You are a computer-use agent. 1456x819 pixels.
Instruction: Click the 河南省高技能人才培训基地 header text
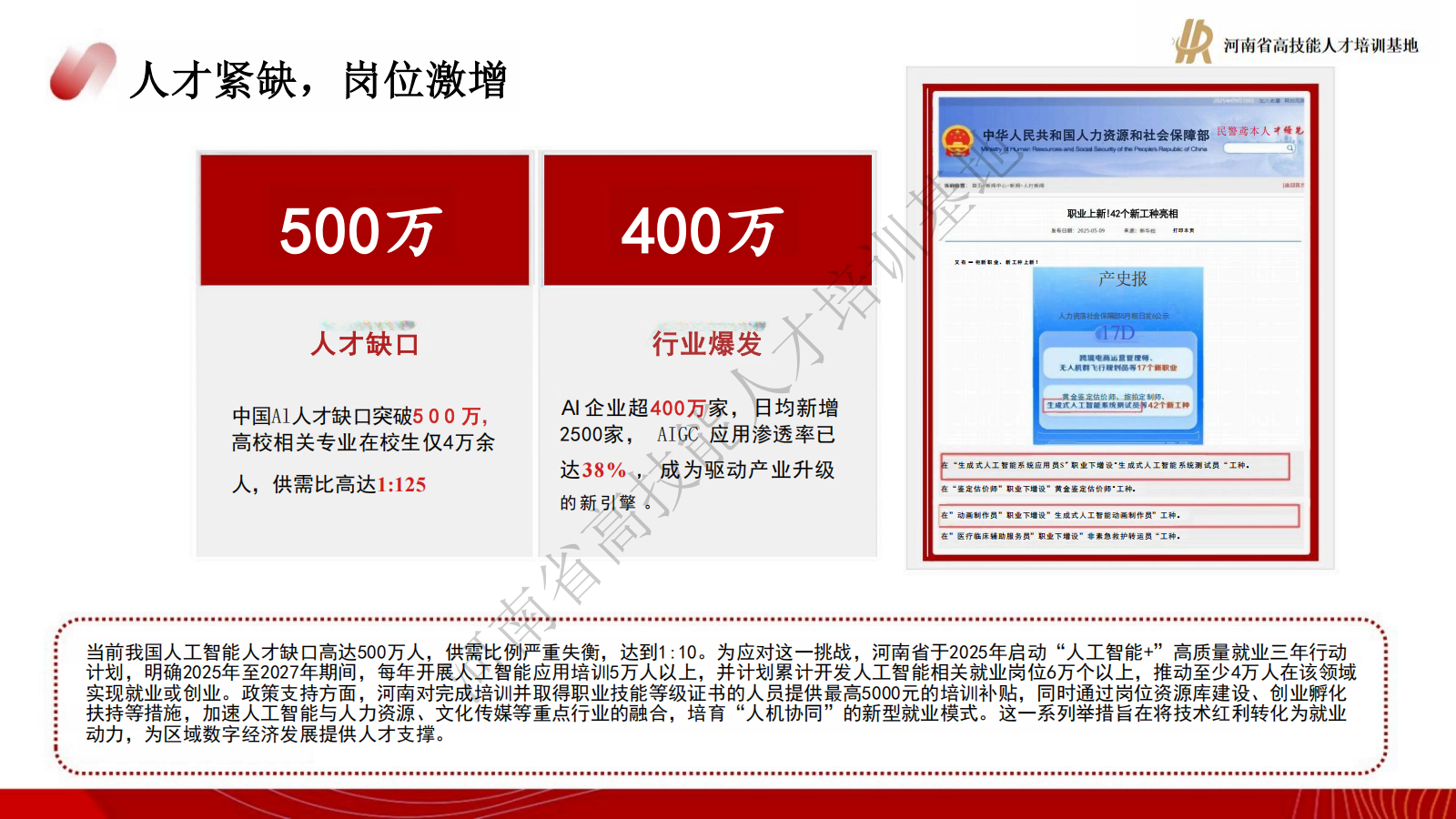coord(1320,45)
